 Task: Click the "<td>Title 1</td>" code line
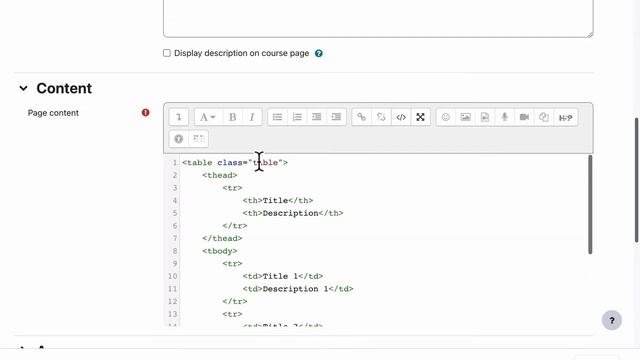point(282,276)
